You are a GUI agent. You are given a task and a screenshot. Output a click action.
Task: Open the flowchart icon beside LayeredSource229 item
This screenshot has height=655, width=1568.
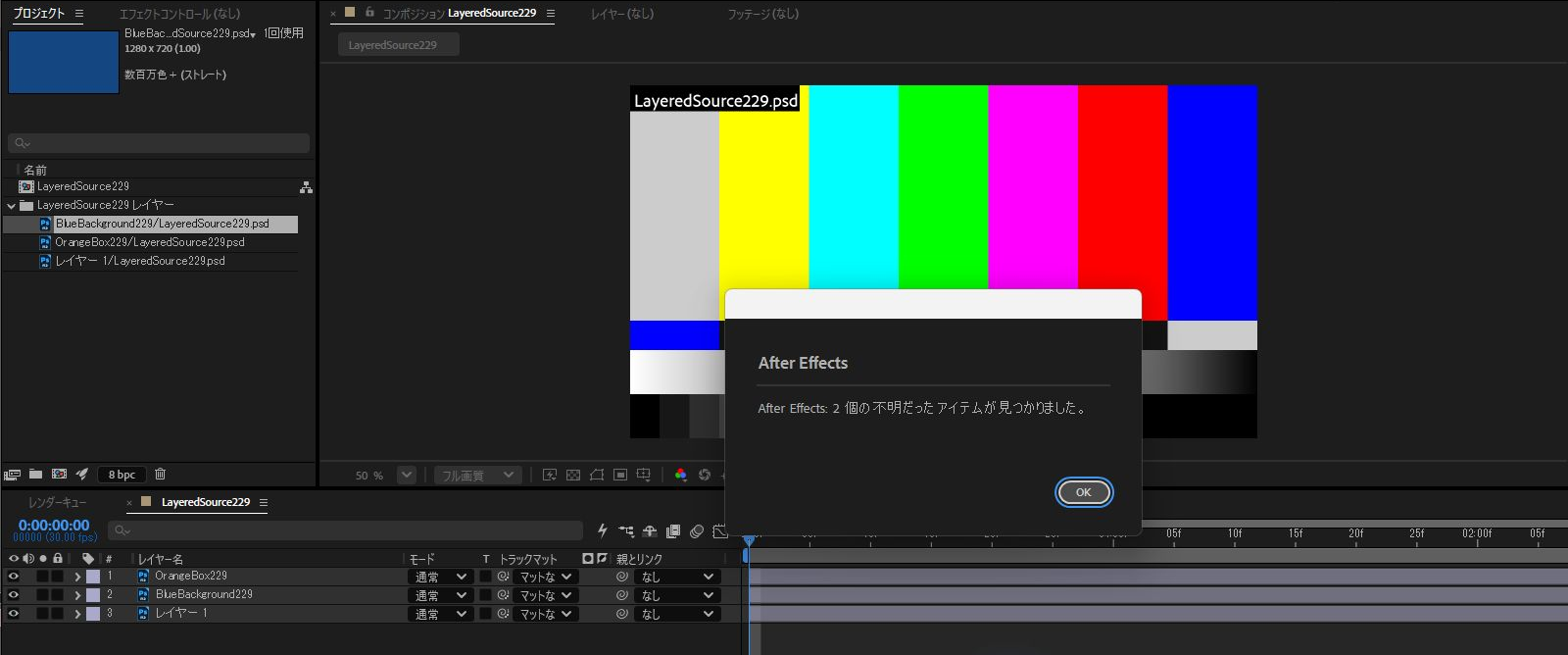pos(306,187)
